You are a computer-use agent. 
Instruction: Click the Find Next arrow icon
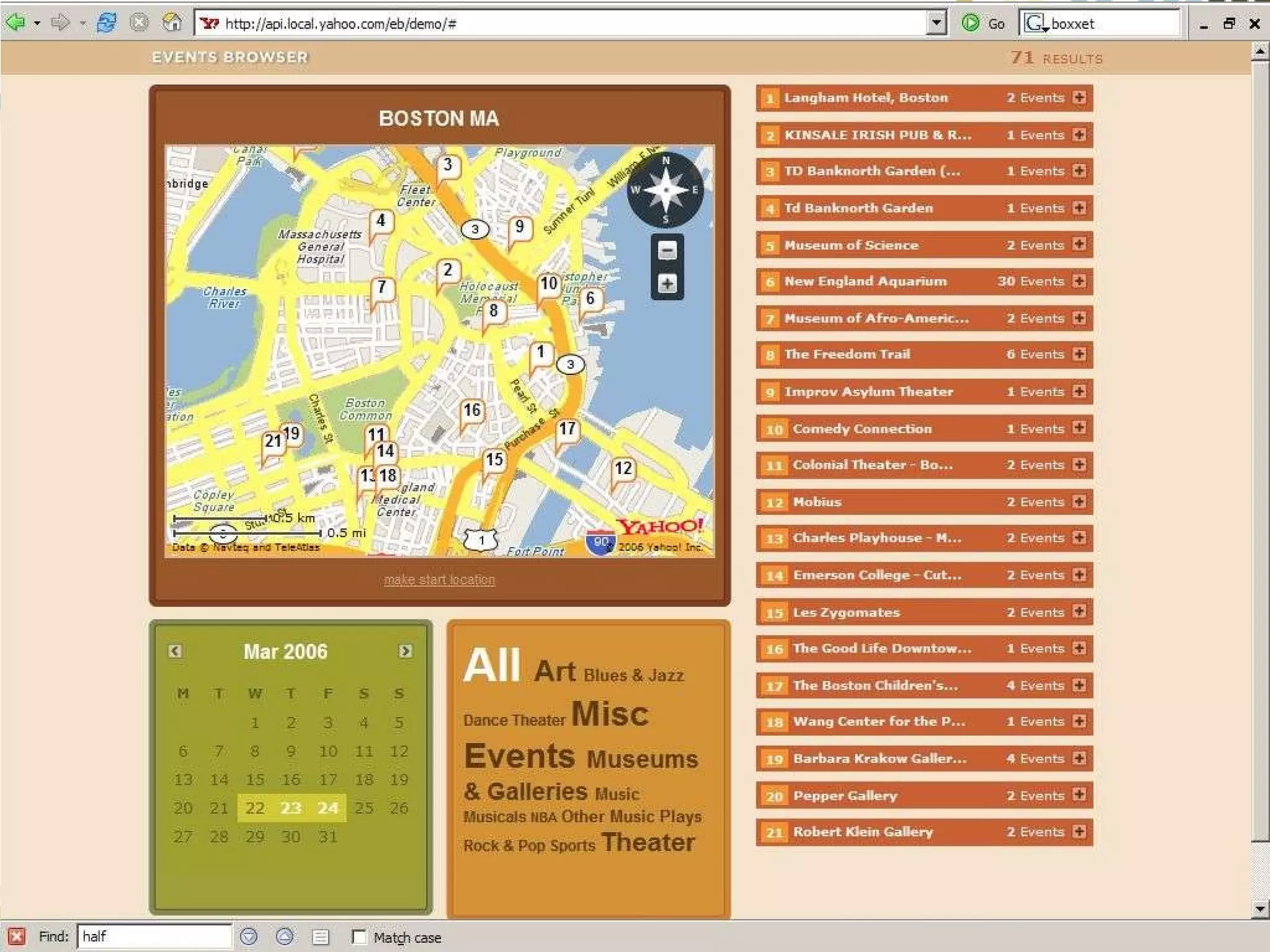point(249,936)
